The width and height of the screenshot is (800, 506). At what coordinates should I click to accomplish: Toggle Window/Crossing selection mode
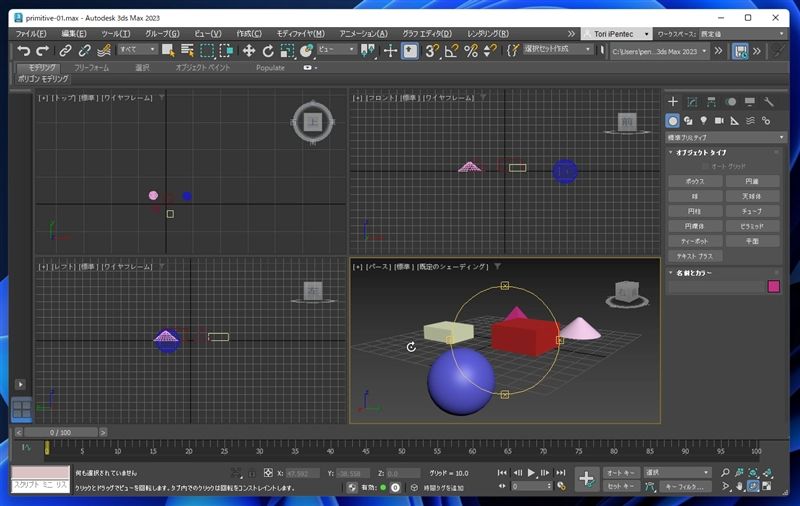pos(226,50)
